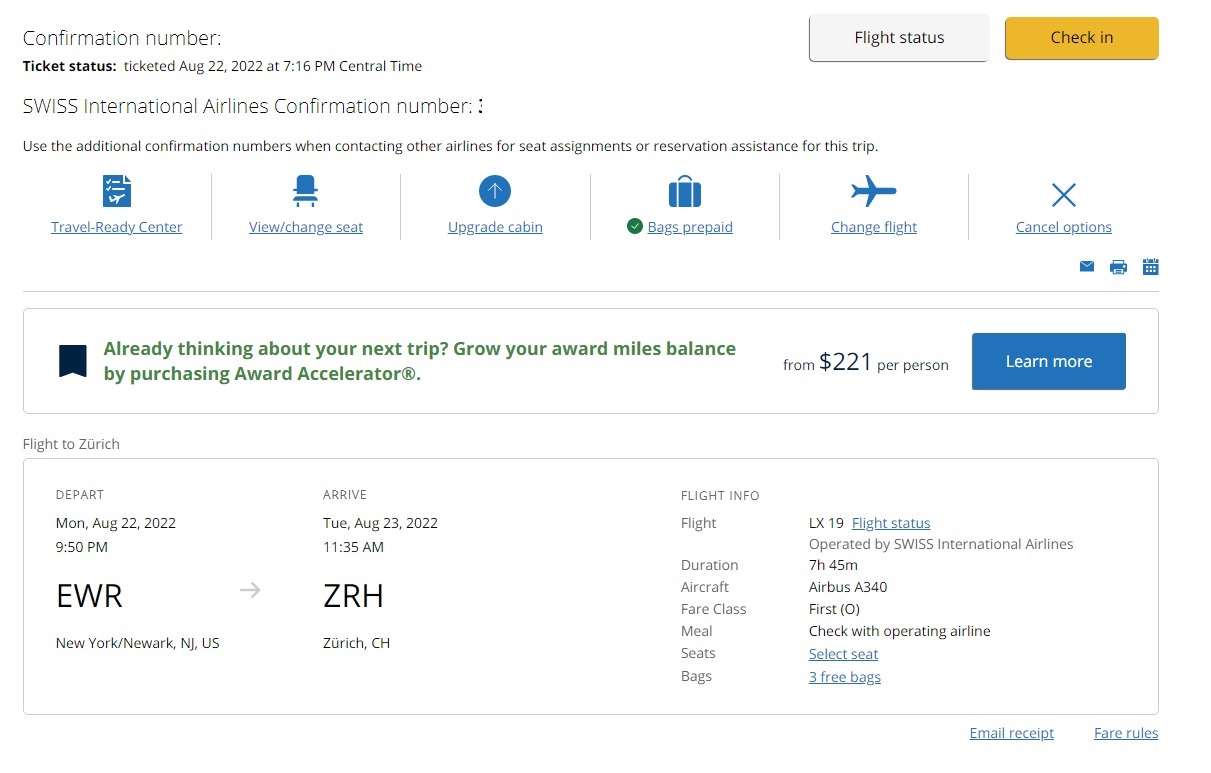
Task: Click the $221 price text
Action: tap(846, 362)
